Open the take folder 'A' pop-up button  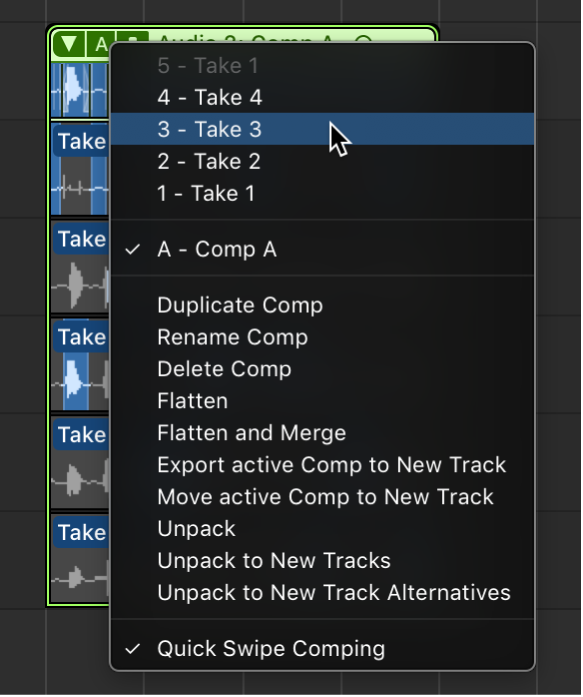pyautogui.click(x=100, y=44)
